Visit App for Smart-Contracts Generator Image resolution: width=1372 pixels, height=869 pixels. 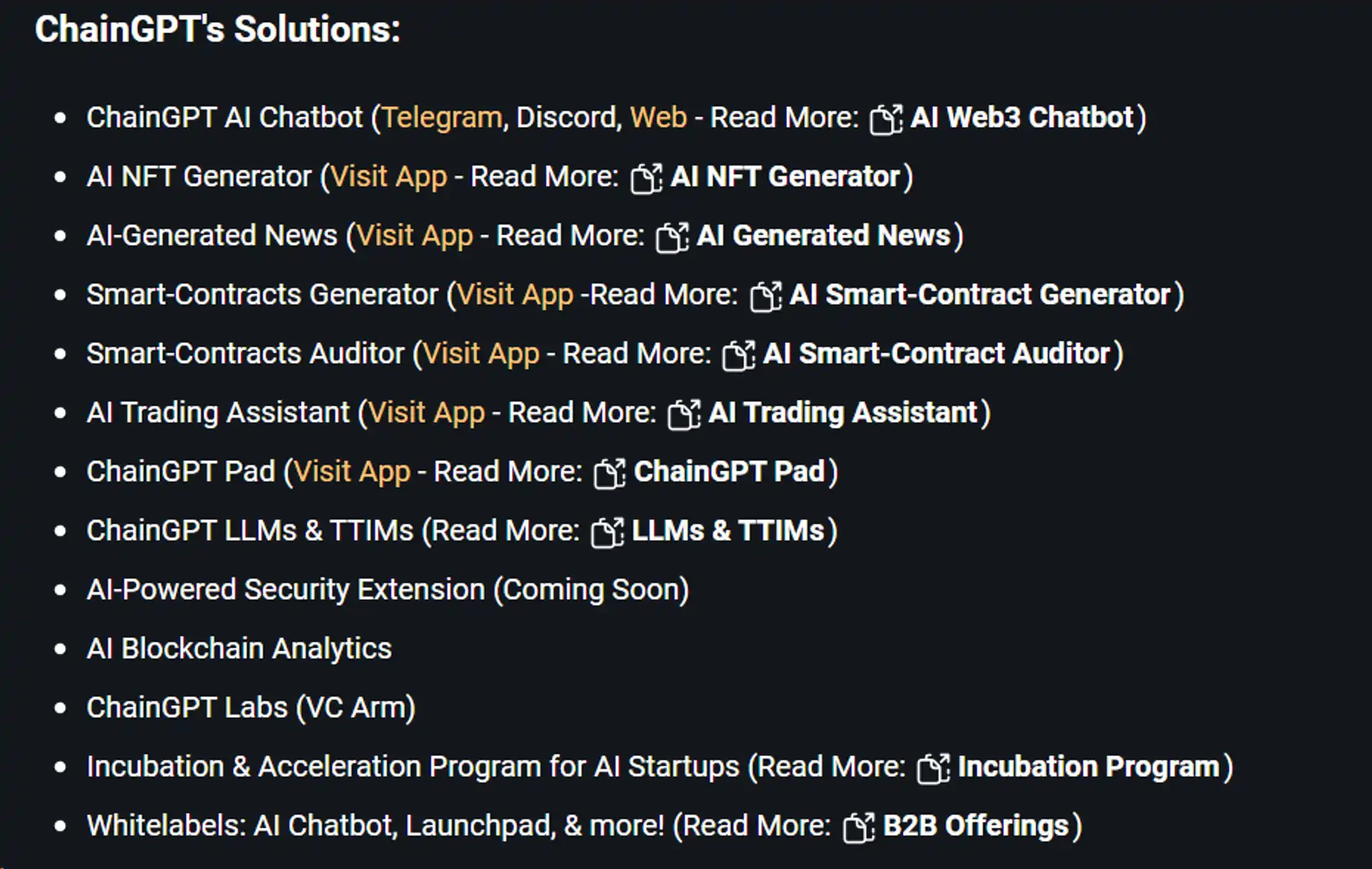(515, 295)
